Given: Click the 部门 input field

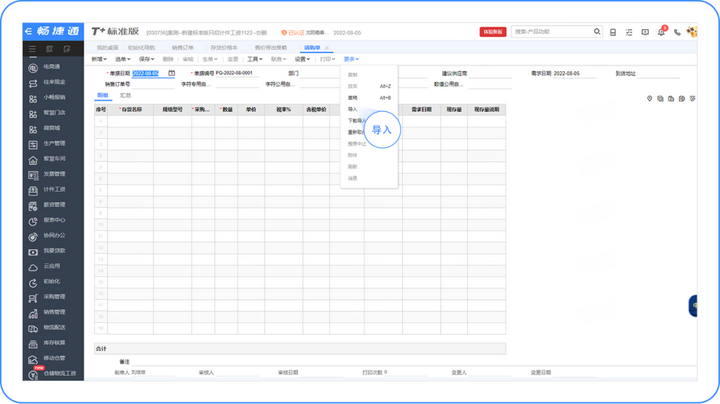Looking at the screenshot, I should click(320, 73).
